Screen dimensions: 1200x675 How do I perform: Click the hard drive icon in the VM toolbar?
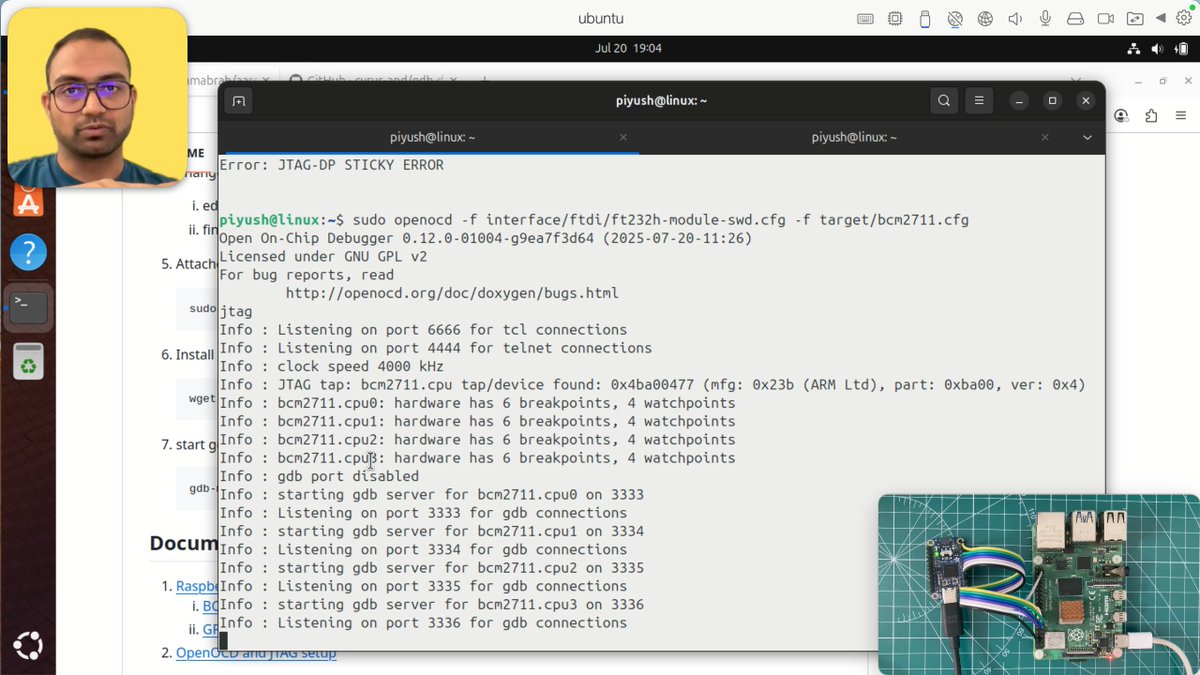[1075, 19]
